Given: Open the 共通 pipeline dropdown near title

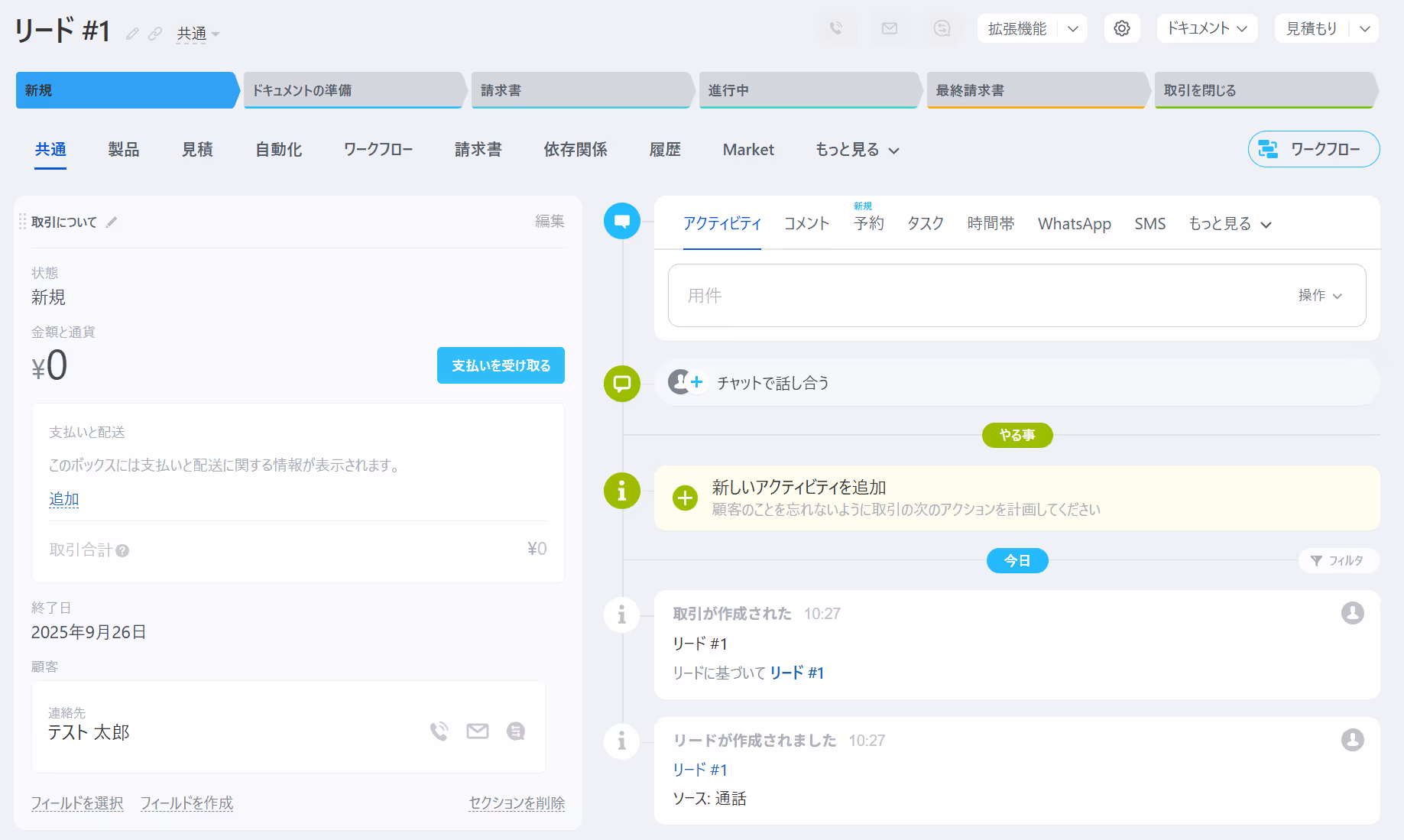Looking at the screenshot, I should coord(198,34).
